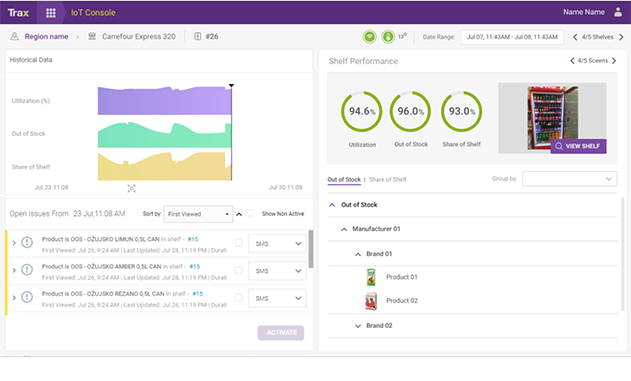The height and width of the screenshot is (381, 631).
Task: Click the Region name breadcrumb link
Action: coord(46,37)
